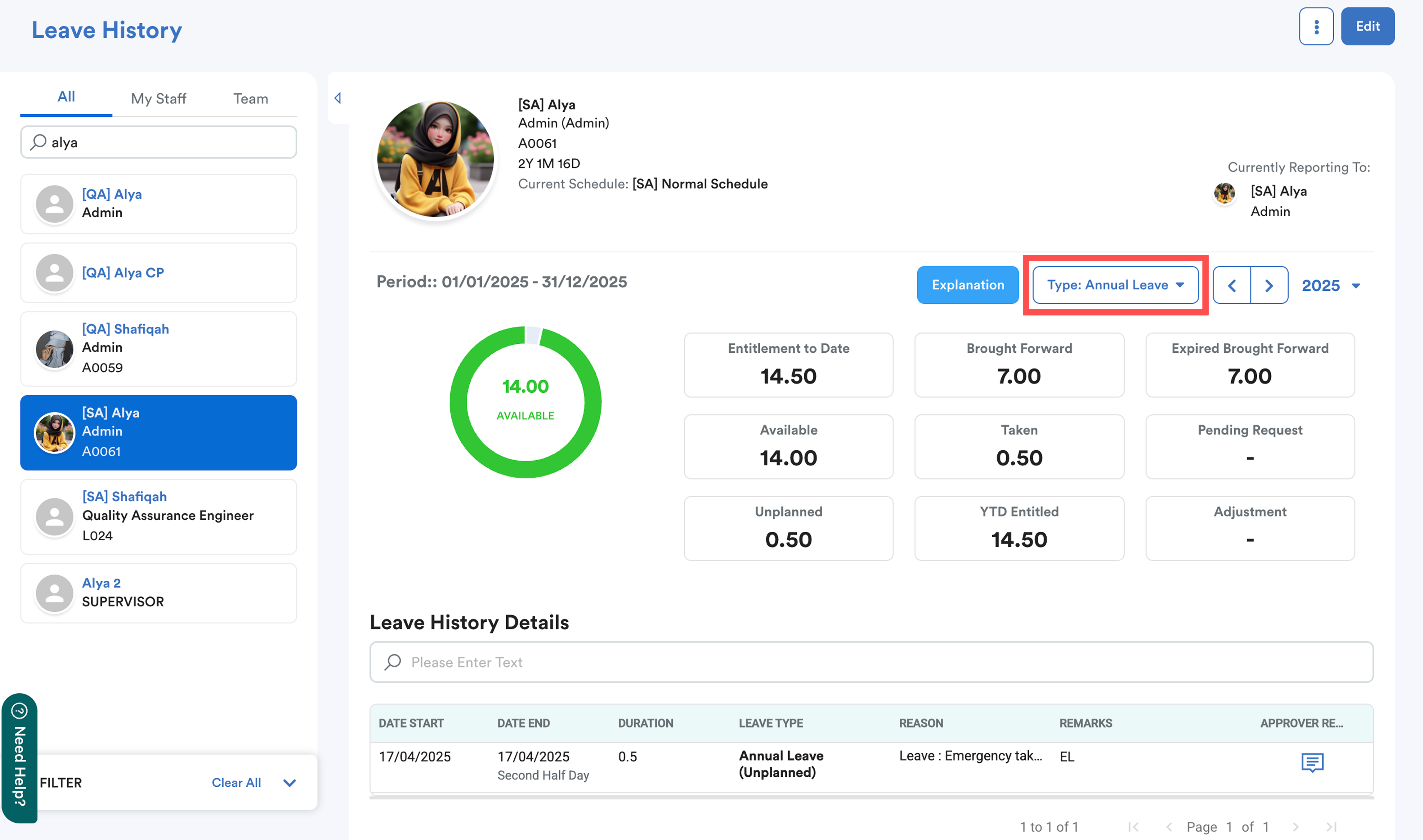Image resolution: width=1423 pixels, height=840 pixels.
Task: Open the Type: Annual Leave dropdown
Action: point(1115,285)
